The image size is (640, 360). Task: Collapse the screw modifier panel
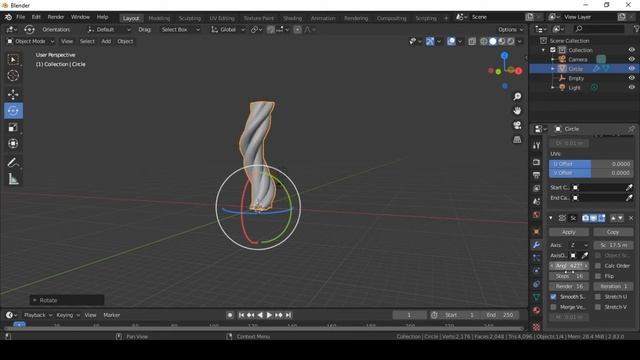click(x=551, y=218)
